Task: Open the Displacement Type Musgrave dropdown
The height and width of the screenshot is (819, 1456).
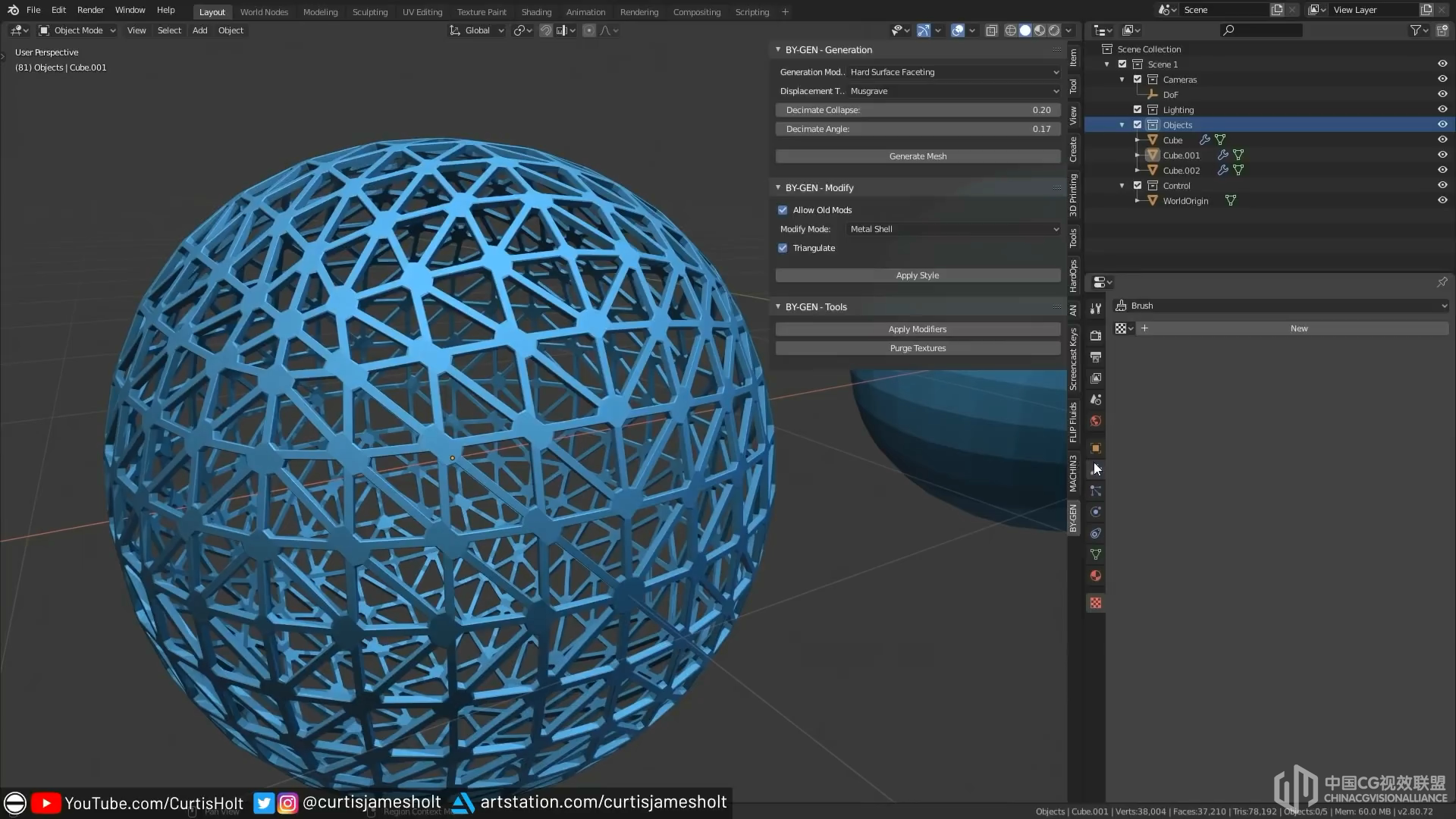Action: pyautogui.click(x=954, y=91)
